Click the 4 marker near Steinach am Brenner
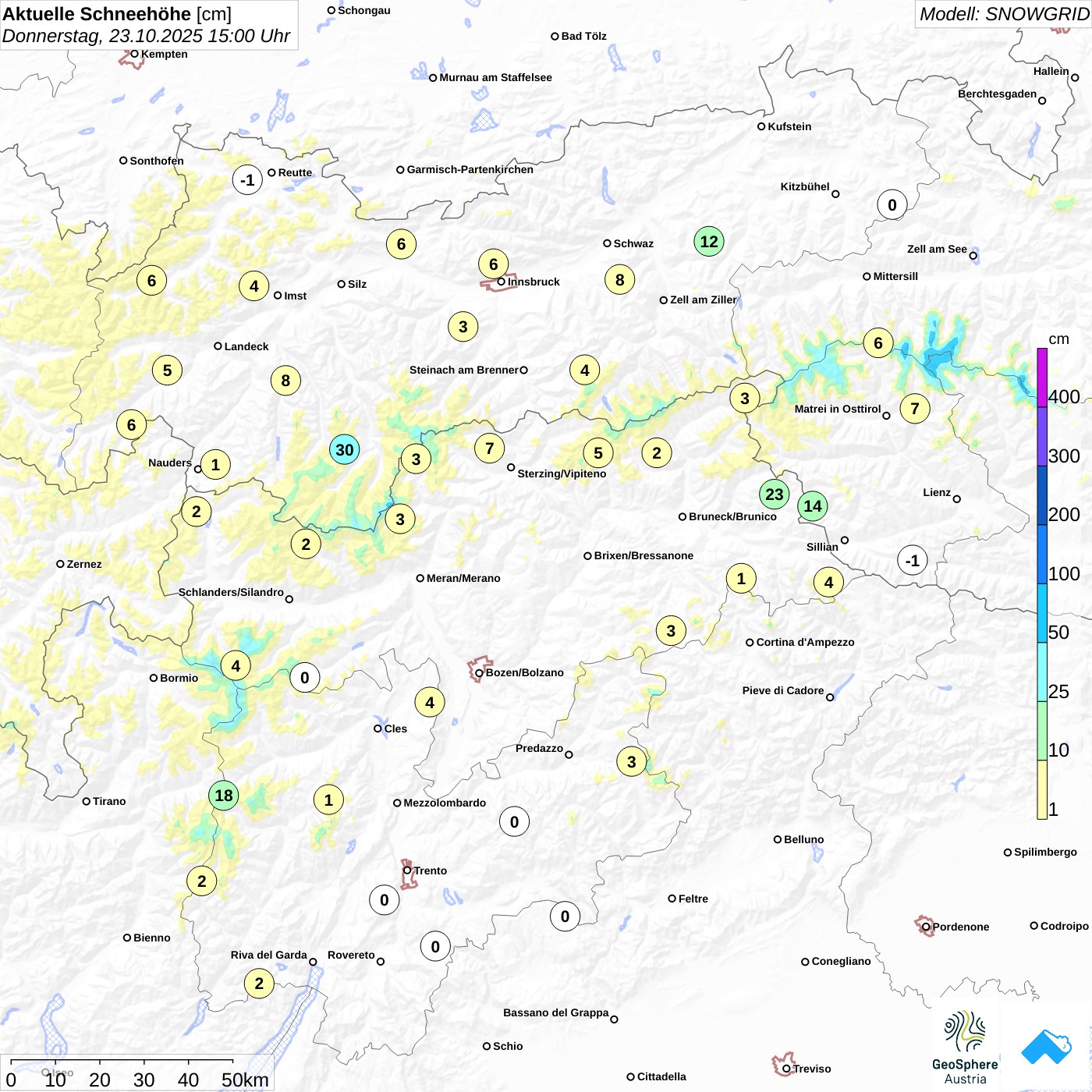 click(x=585, y=370)
